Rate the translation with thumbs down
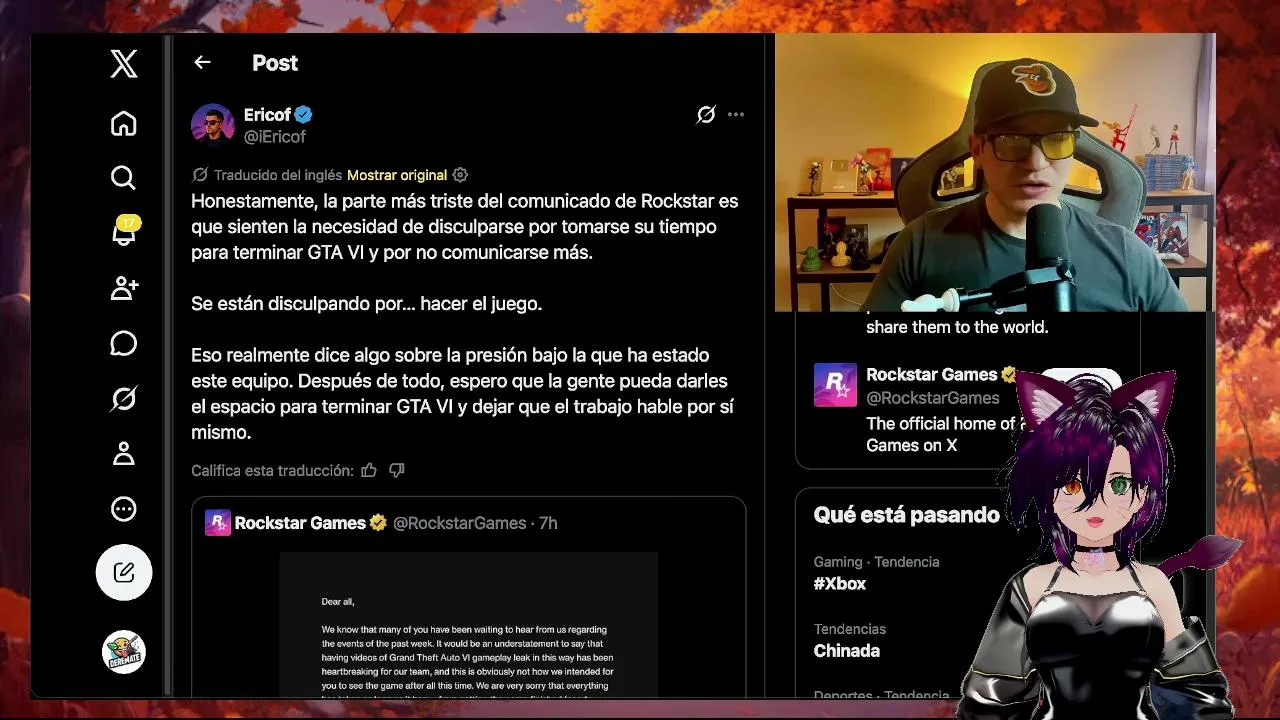Image resolution: width=1280 pixels, height=720 pixels. [x=396, y=470]
